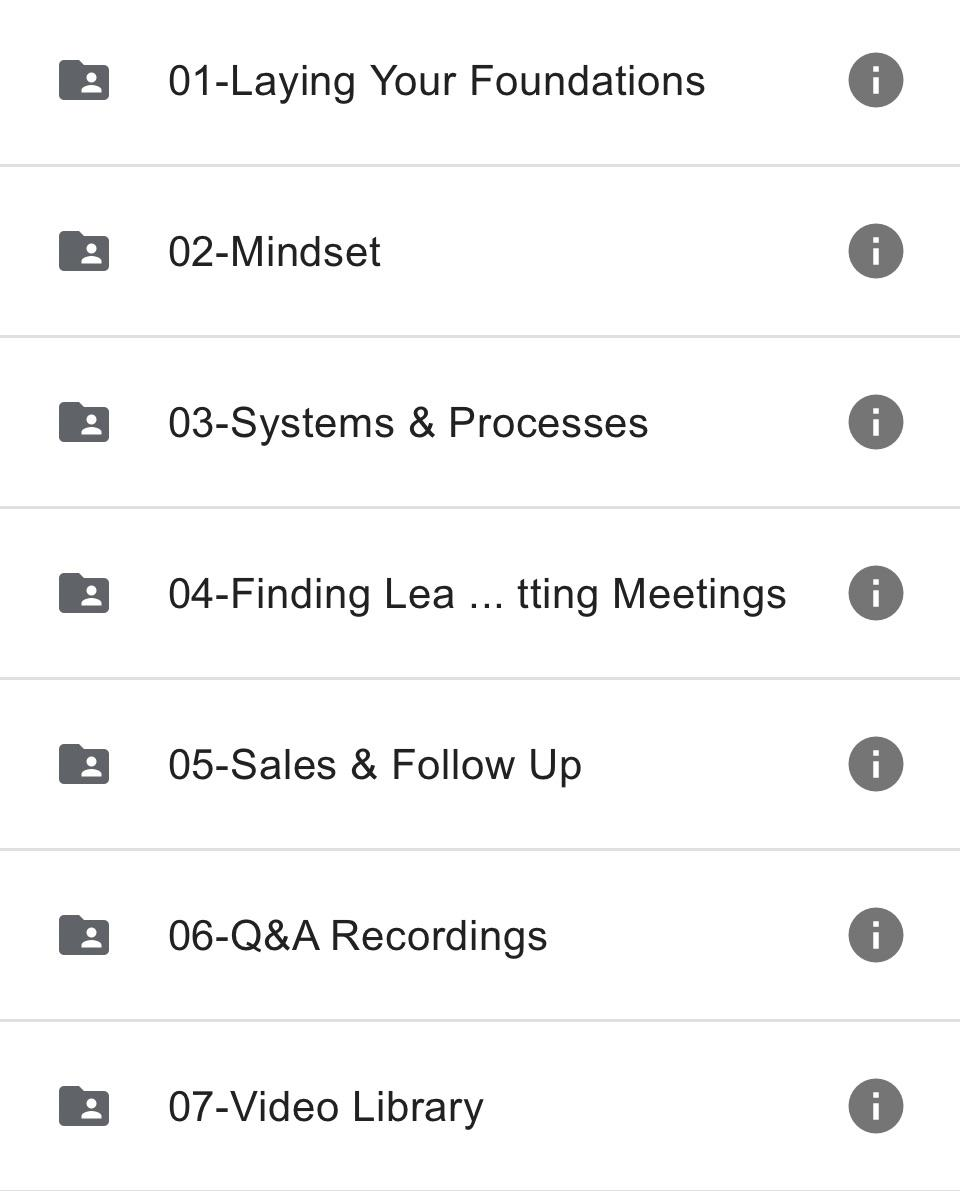Open 01-Laying Your Foundations folder
Screen dimensions: 960x1191
click(x=437, y=82)
